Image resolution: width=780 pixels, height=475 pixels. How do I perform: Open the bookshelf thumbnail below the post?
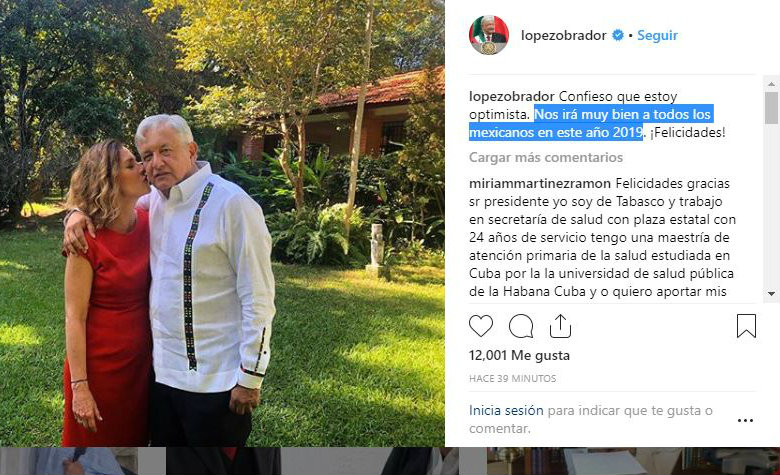633,461
